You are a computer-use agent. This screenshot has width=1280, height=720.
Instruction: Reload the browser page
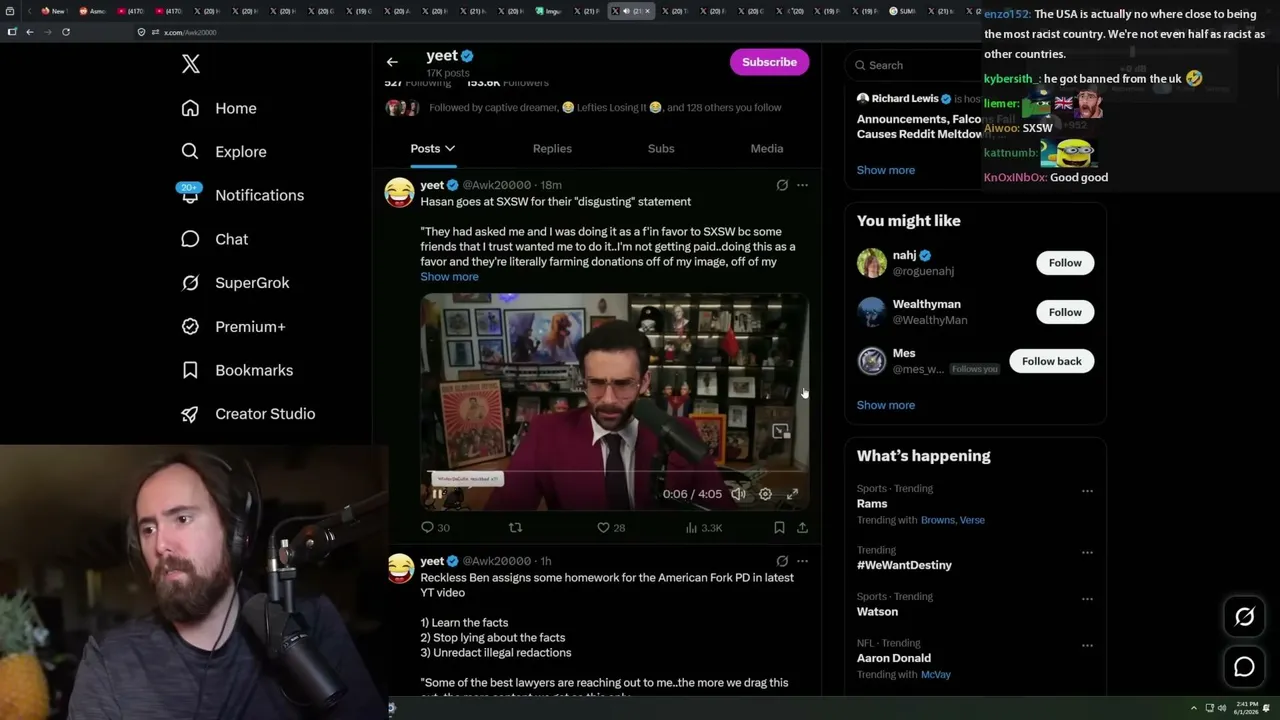coord(66,32)
